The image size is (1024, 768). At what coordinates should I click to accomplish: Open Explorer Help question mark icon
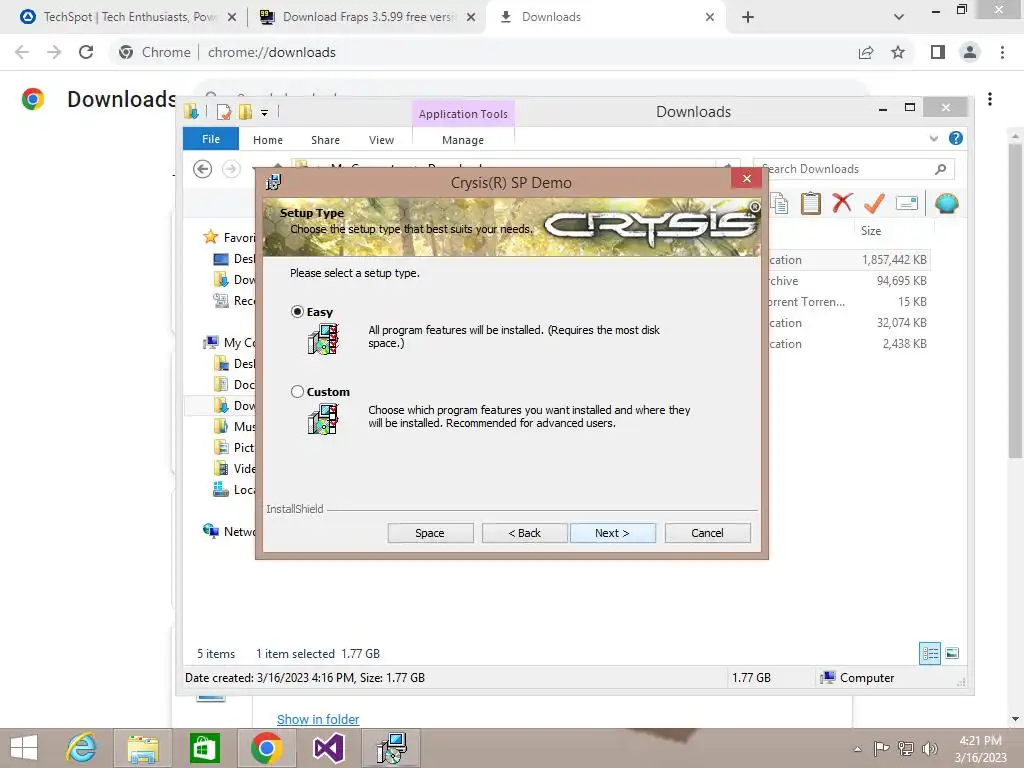[955, 138]
